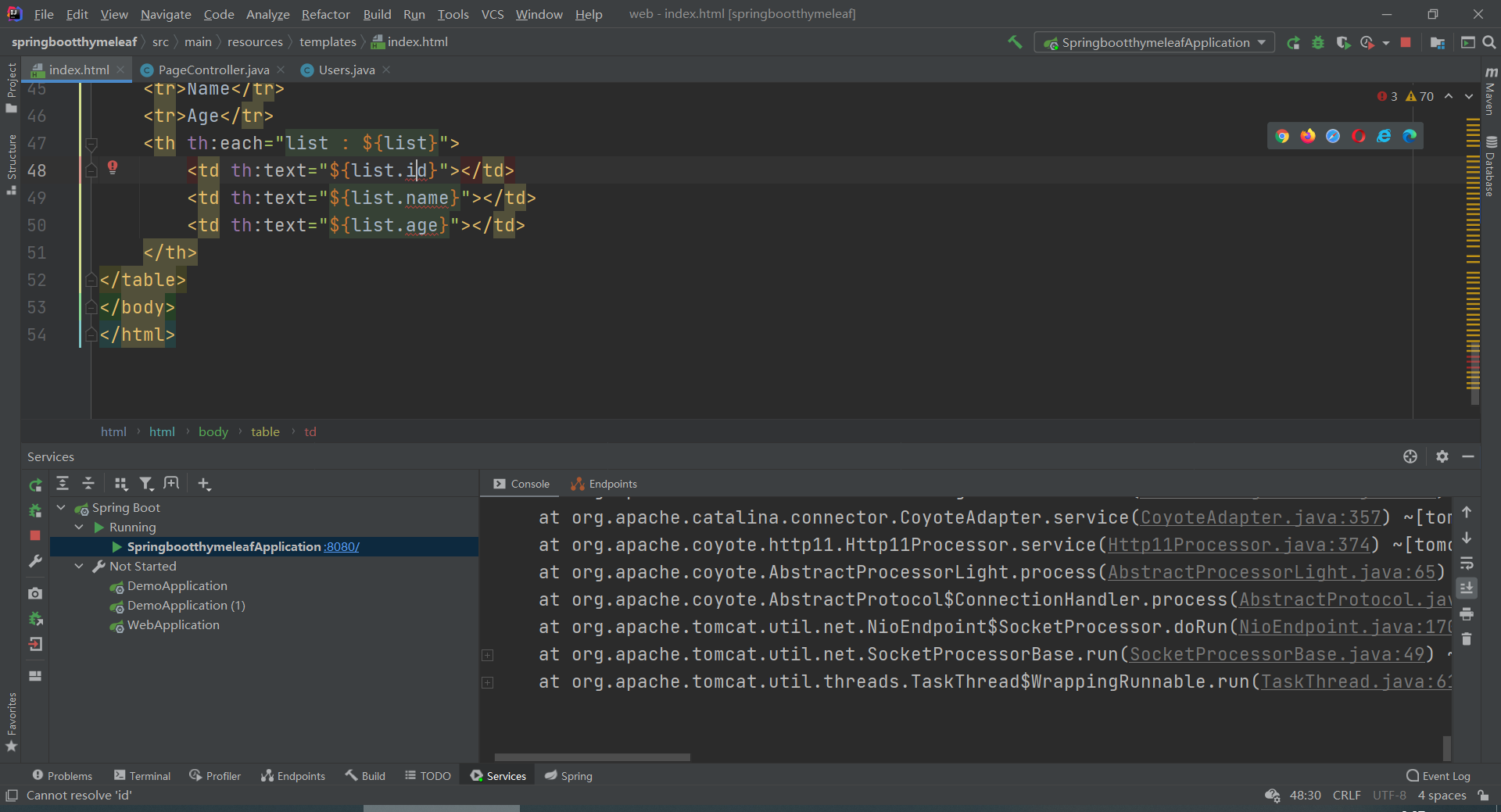Collapse the Running node in Services
The width and height of the screenshot is (1501, 812).
(79, 528)
